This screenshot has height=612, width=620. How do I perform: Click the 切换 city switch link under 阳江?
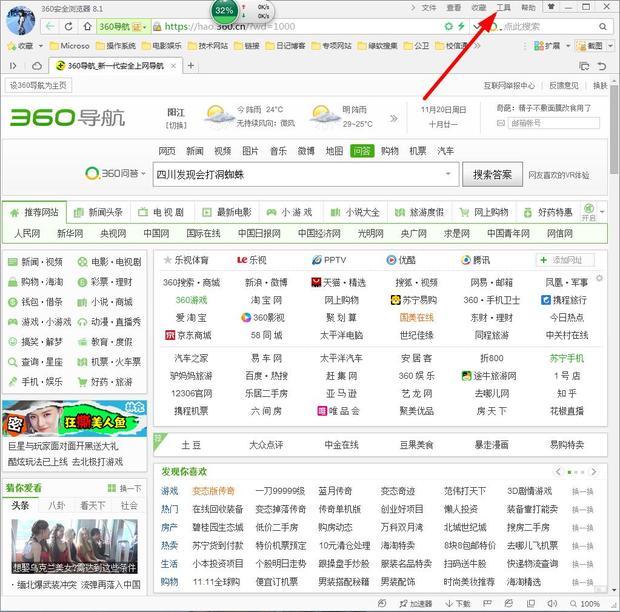(x=176, y=125)
